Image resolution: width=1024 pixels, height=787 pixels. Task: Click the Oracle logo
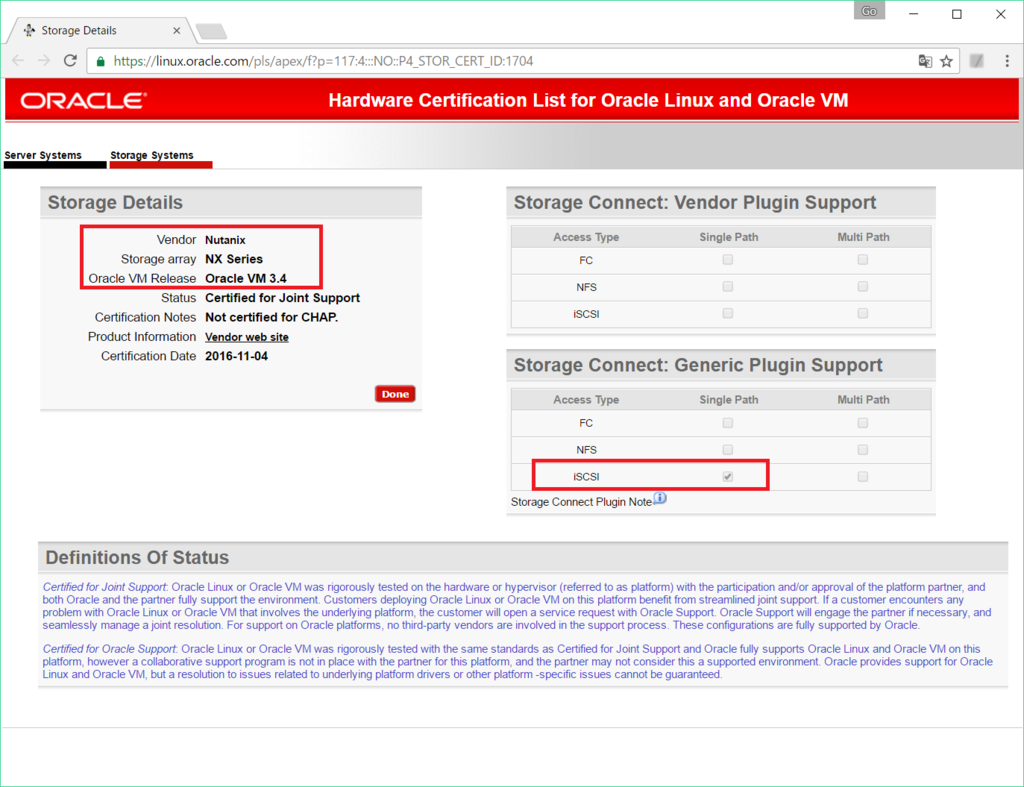[84, 101]
